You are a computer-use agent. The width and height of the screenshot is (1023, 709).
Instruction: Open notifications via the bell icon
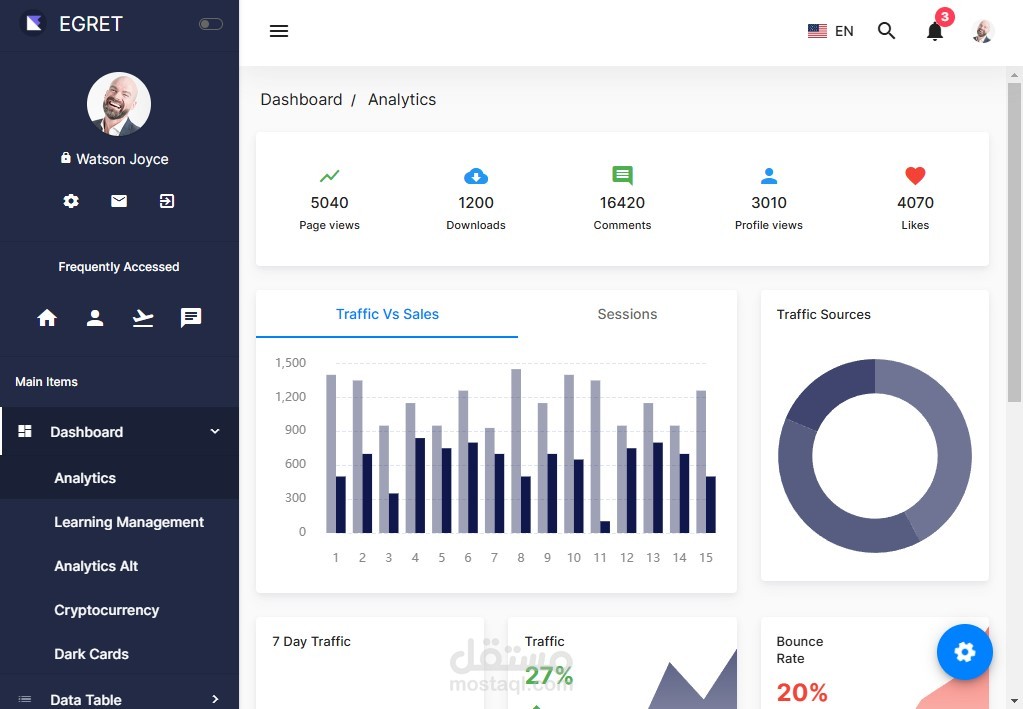click(933, 31)
